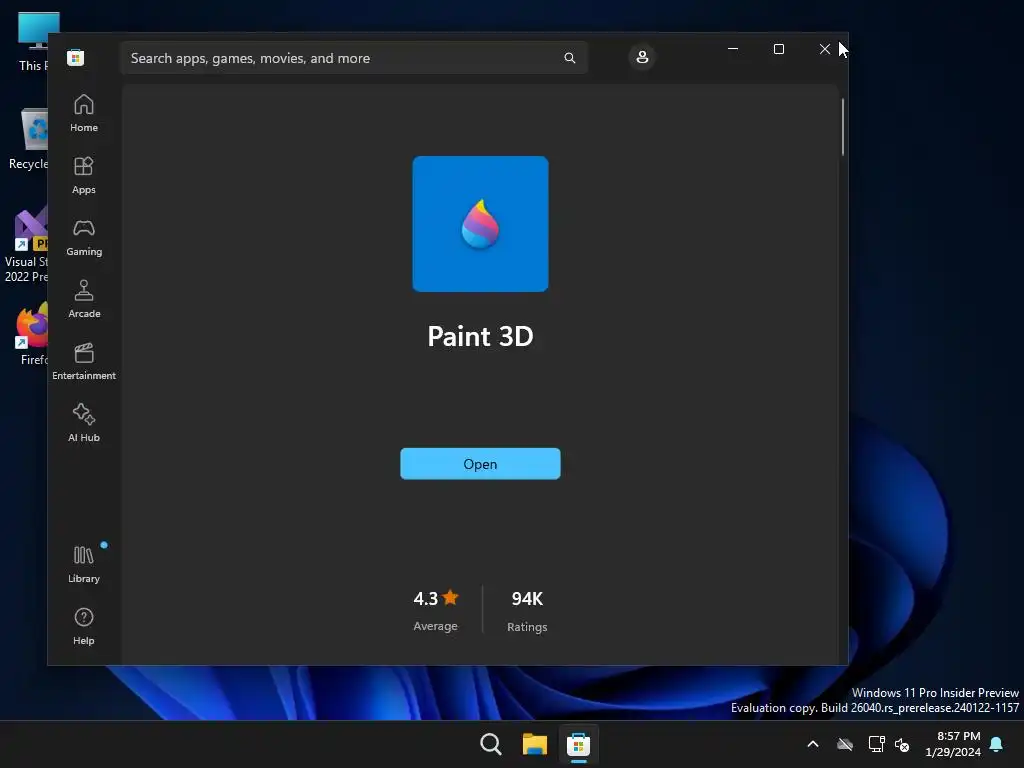Click the Open button for Paint 3D

pos(480,464)
